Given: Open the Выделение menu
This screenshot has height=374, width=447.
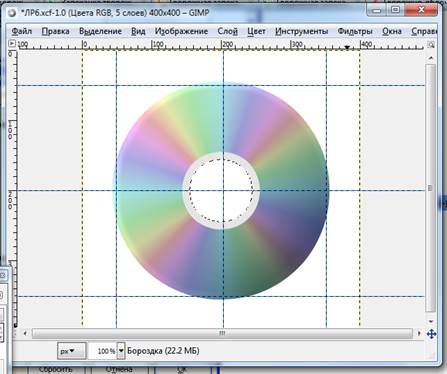Looking at the screenshot, I should click(100, 31).
